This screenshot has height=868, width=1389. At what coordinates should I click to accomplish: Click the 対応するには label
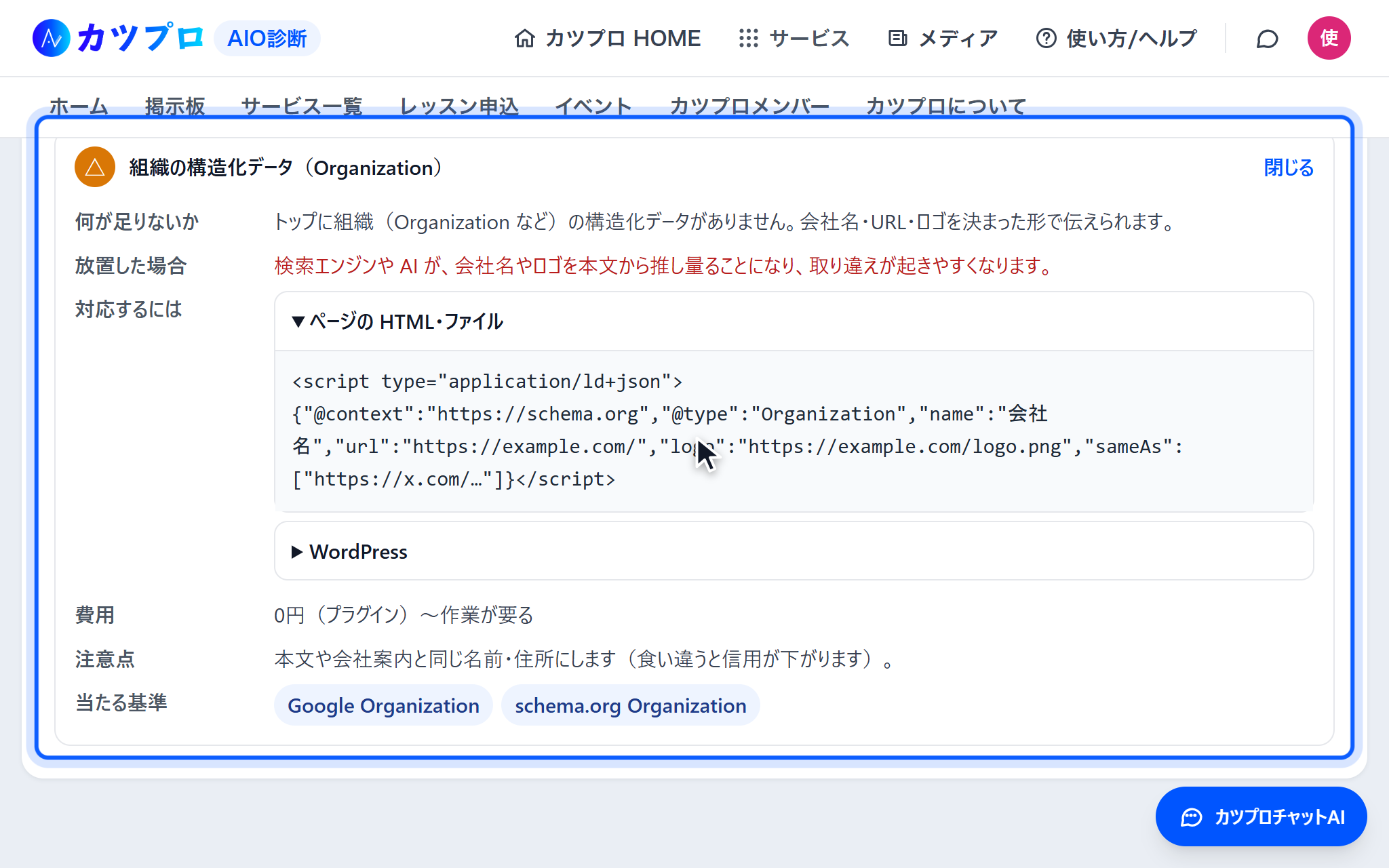[x=128, y=309]
